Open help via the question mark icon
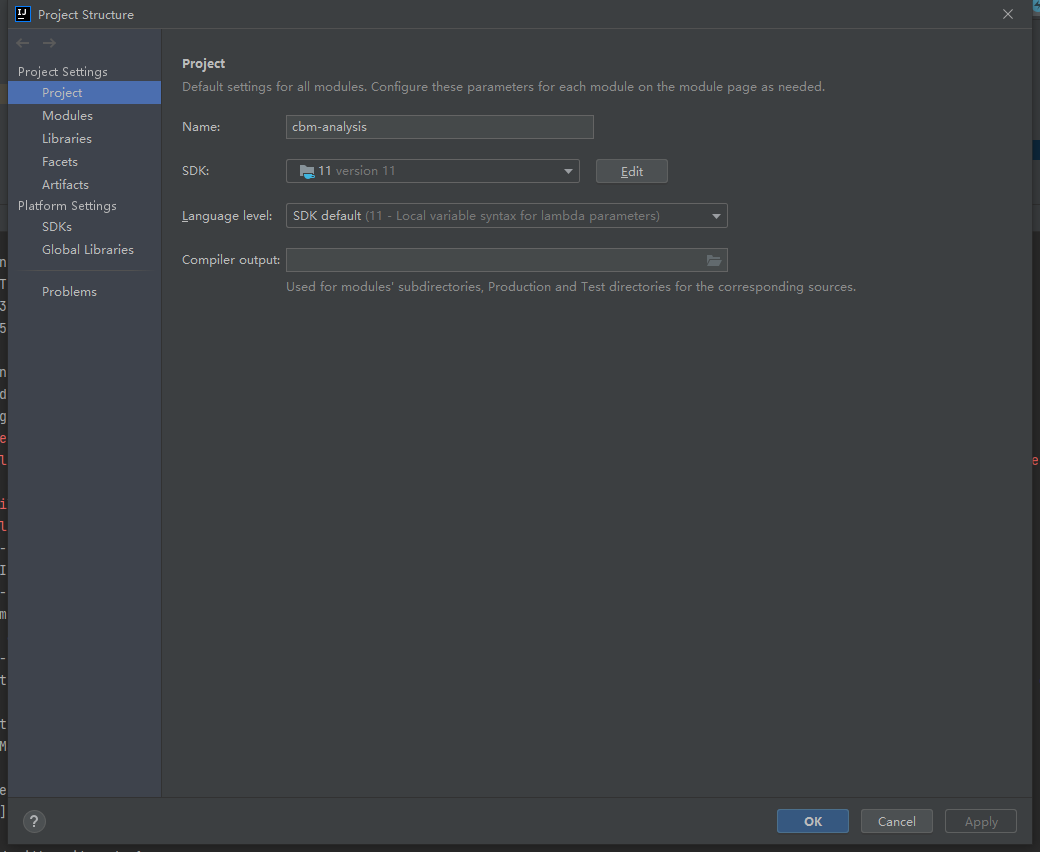 click(x=33, y=821)
